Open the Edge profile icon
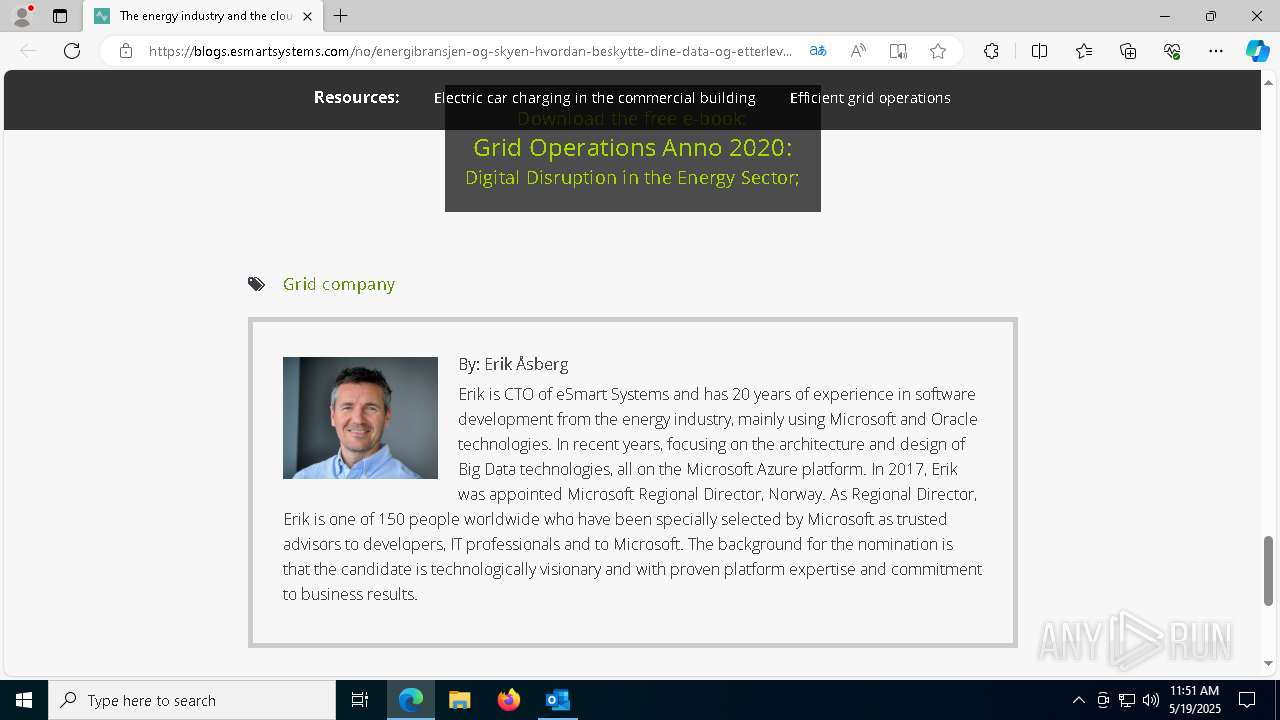The width and height of the screenshot is (1280, 720). pyautogui.click(x=21, y=16)
